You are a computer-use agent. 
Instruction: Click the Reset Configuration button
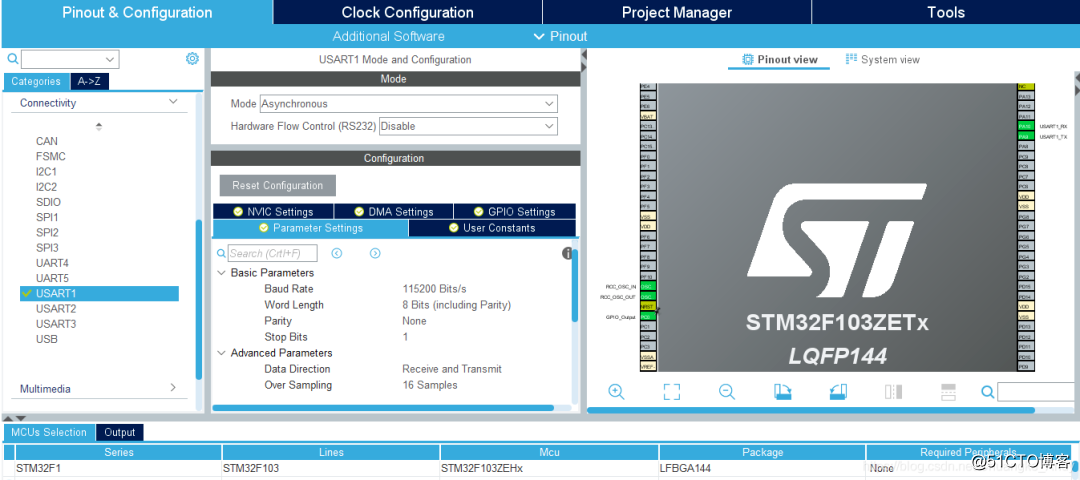pyautogui.click(x=278, y=185)
